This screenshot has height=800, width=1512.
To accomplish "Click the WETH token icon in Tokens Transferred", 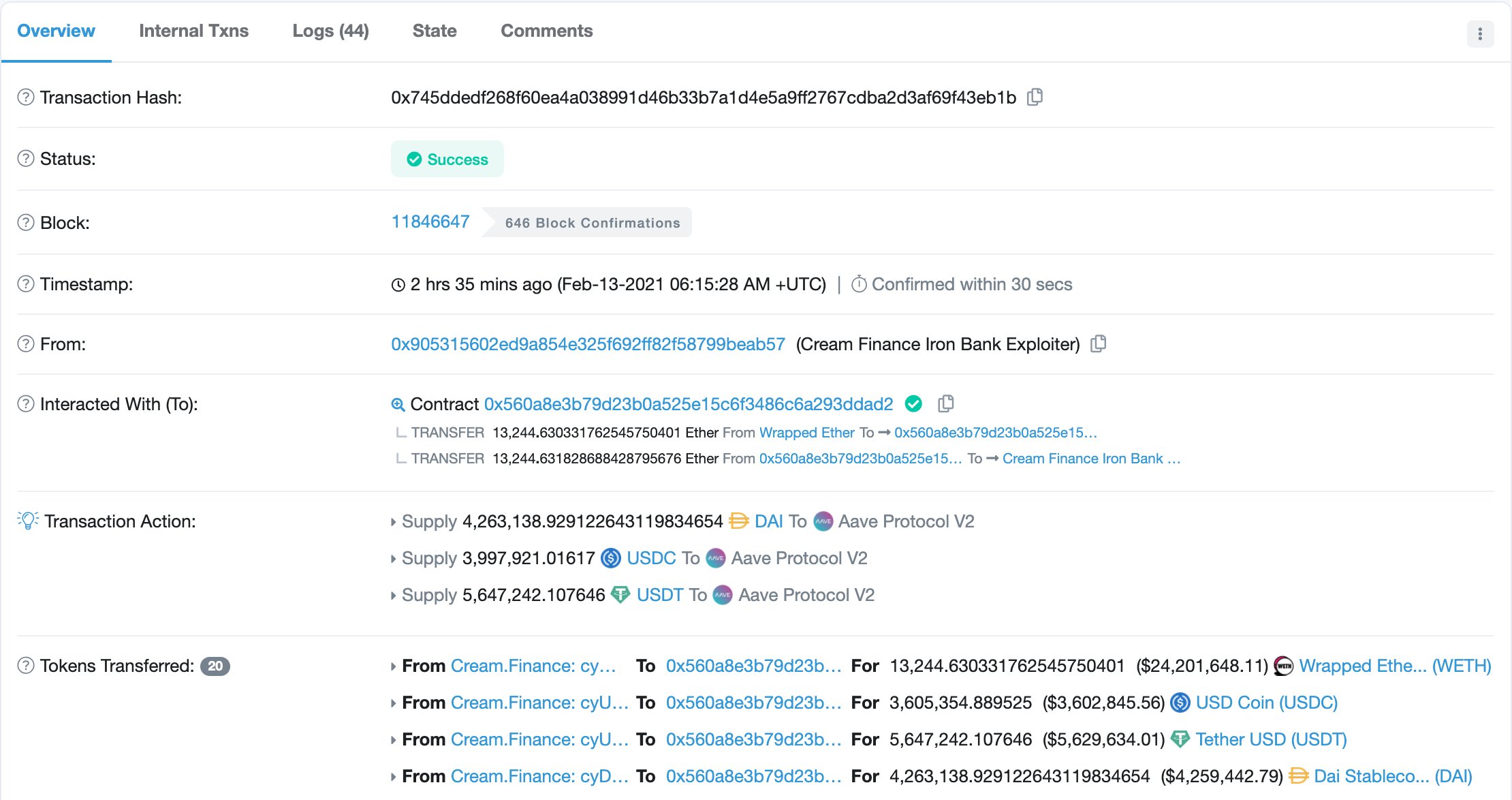I will (1284, 666).
